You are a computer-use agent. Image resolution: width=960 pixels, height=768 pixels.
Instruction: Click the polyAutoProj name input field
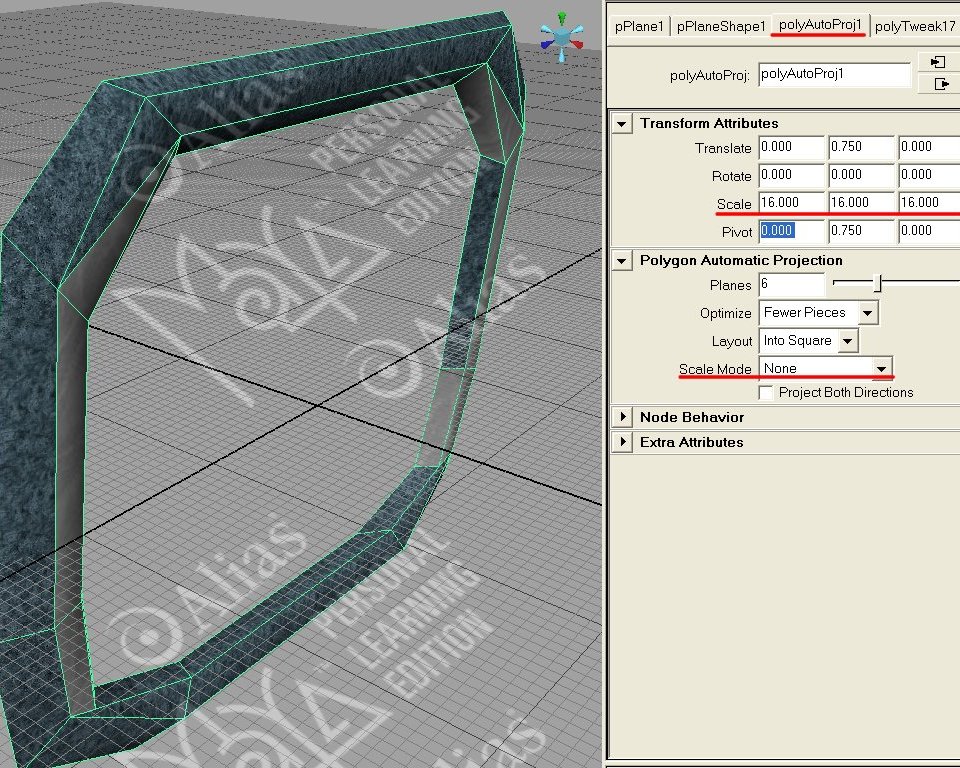[x=835, y=74]
